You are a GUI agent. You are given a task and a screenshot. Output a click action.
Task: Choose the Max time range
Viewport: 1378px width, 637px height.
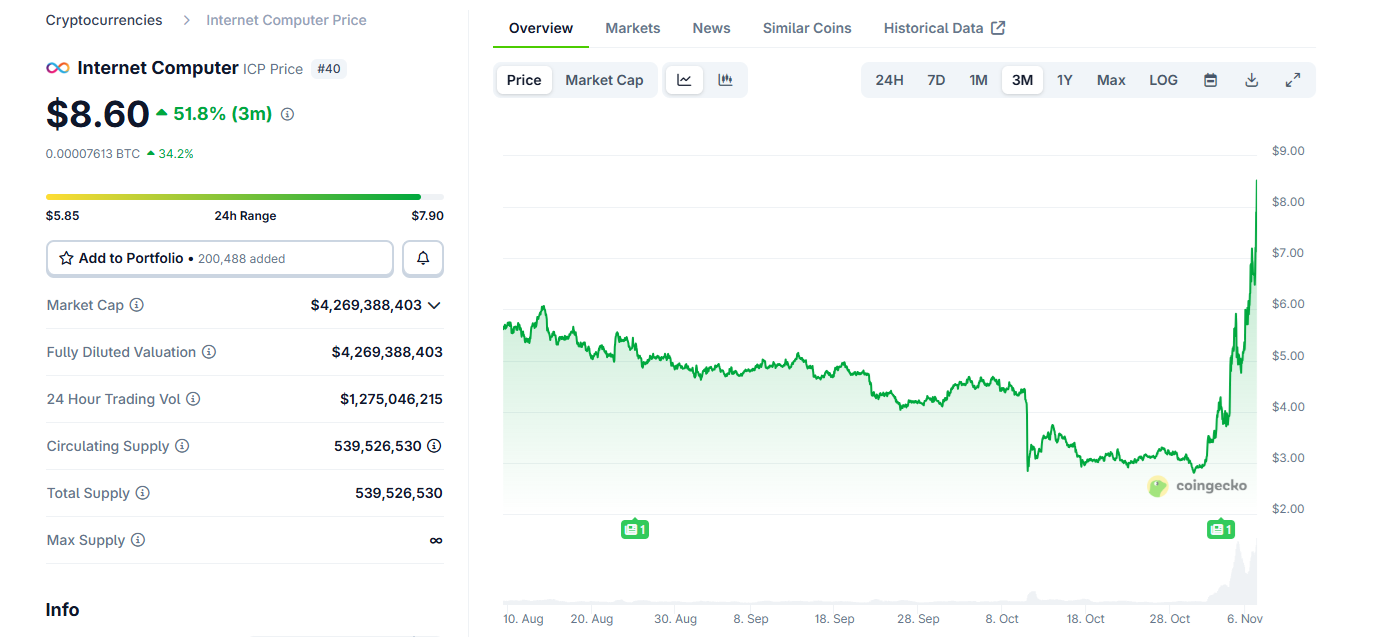[x=1111, y=80]
